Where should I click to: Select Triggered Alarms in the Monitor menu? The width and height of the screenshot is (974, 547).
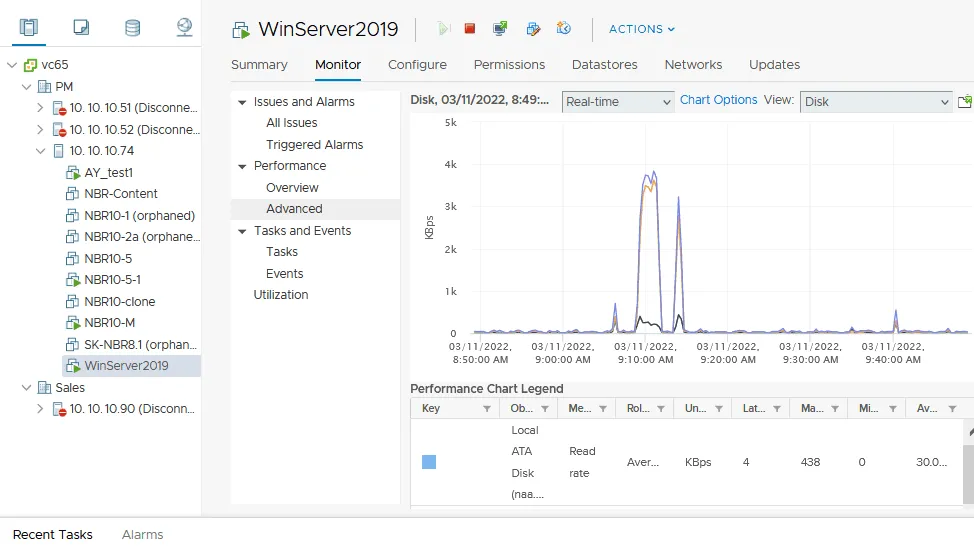(x=314, y=145)
